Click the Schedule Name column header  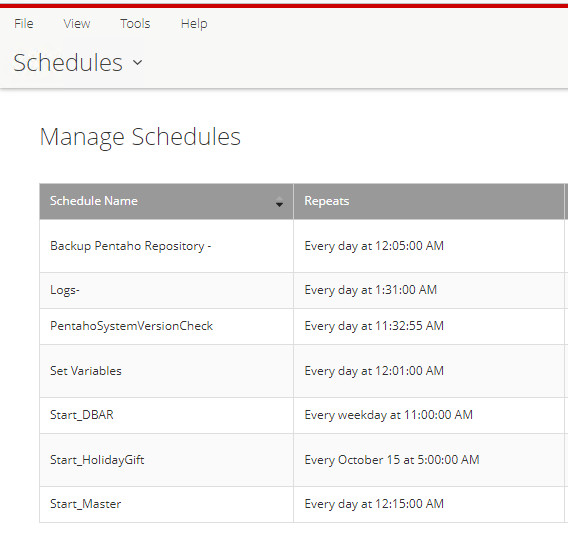[94, 201]
